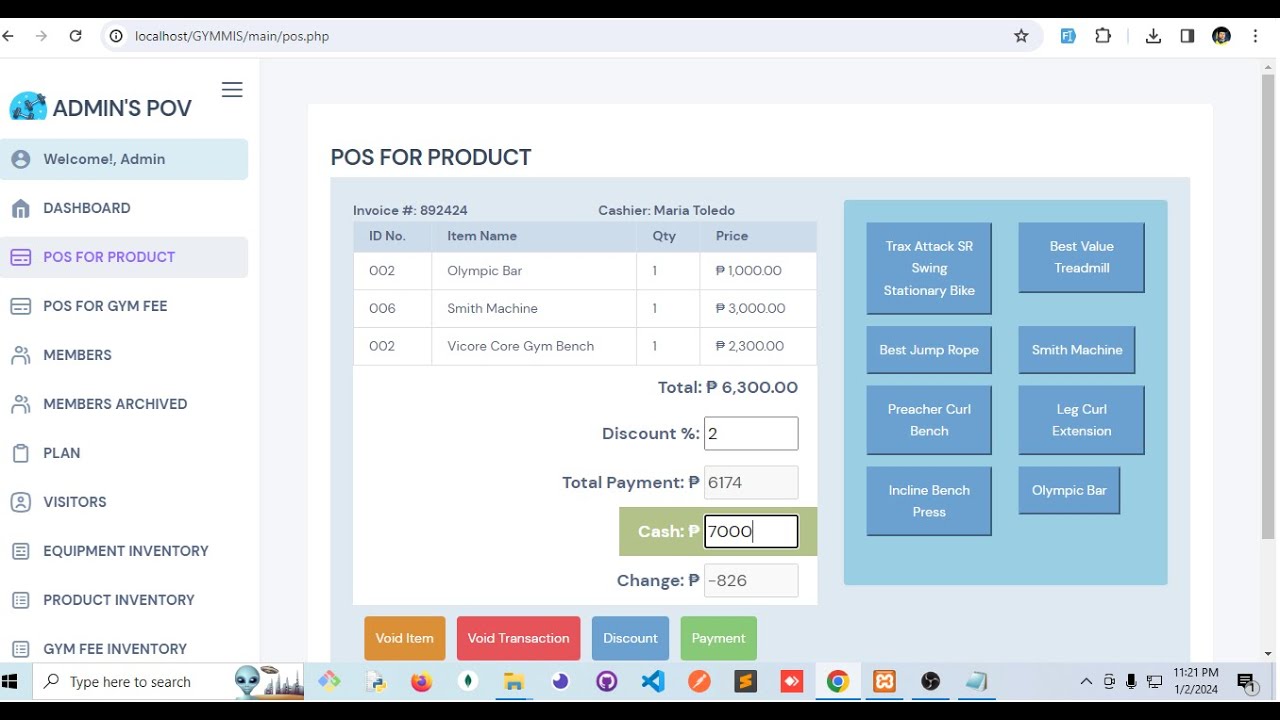Image resolution: width=1280 pixels, height=720 pixels.
Task: Click the Cash input field
Action: [x=751, y=531]
